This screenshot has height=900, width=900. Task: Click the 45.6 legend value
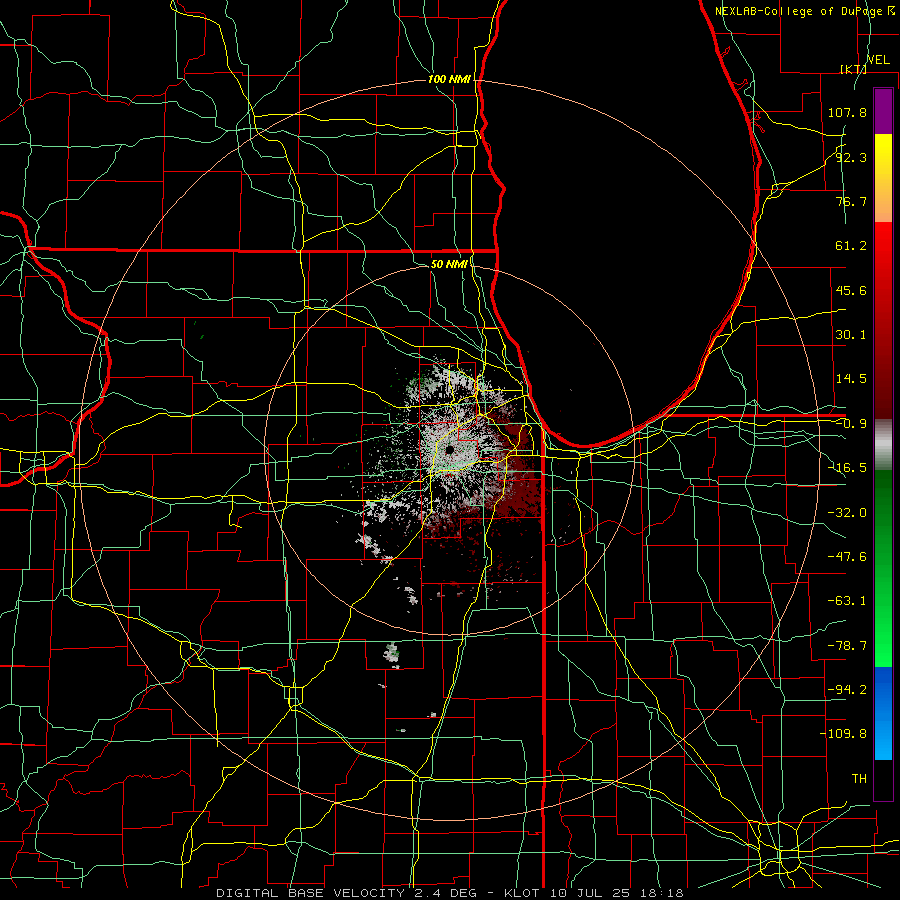coord(851,290)
